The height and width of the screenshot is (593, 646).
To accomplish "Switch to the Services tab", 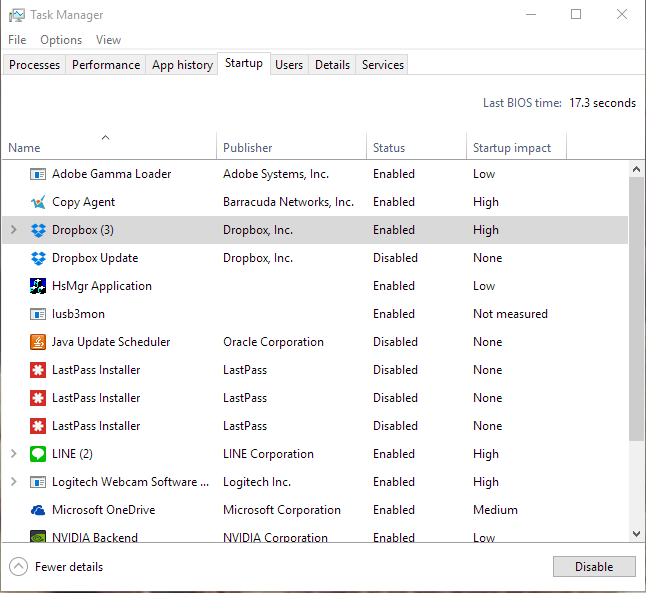I will tap(382, 65).
